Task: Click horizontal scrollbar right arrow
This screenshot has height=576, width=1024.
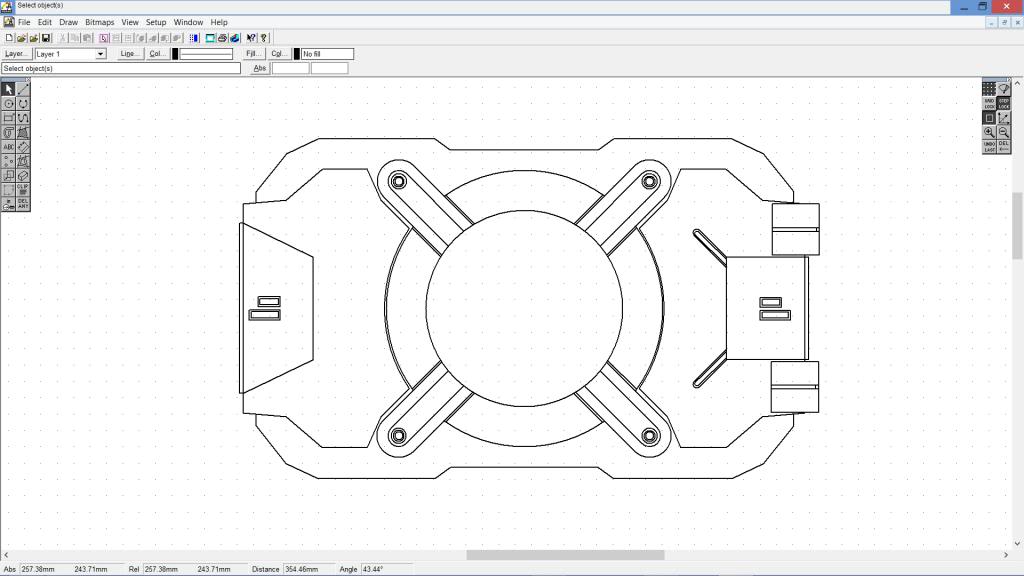Action: pos(1006,555)
